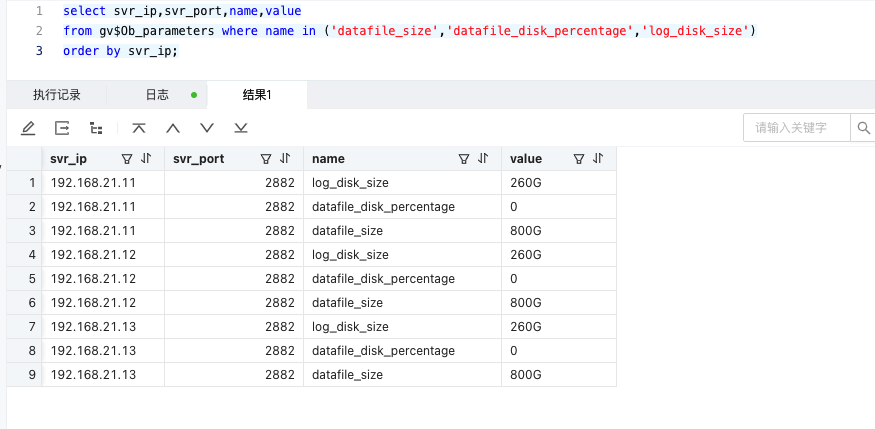This screenshot has width=875, height=429.
Task: Sort by svr_ip column
Action: click(x=146, y=158)
